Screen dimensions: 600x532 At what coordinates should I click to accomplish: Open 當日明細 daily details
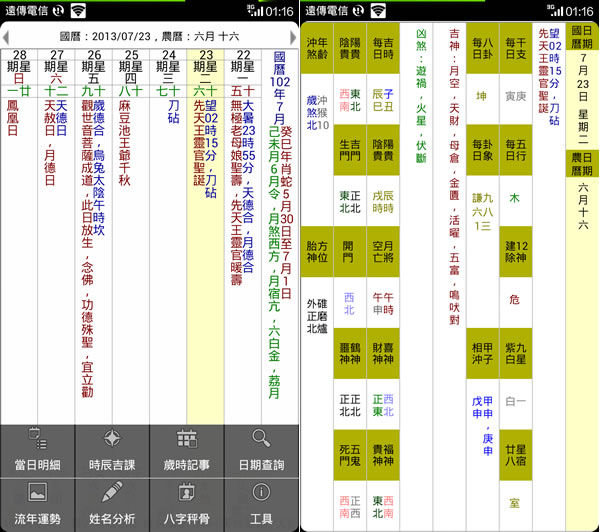(38, 451)
